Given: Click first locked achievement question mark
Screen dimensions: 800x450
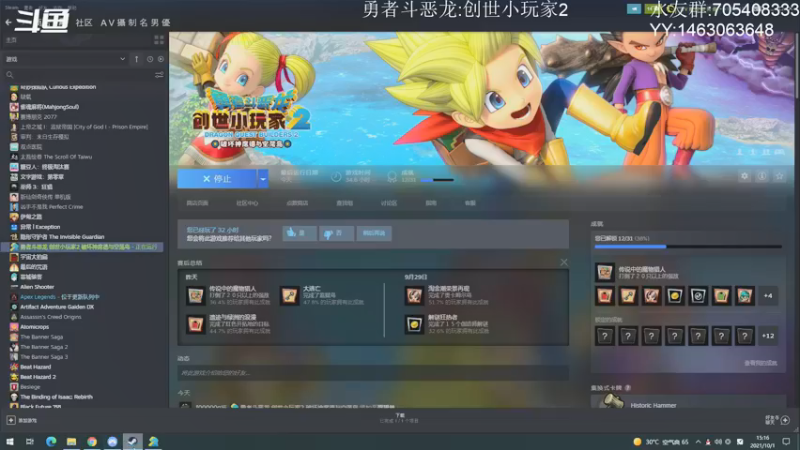Looking at the screenshot, I should pos(605,336).
